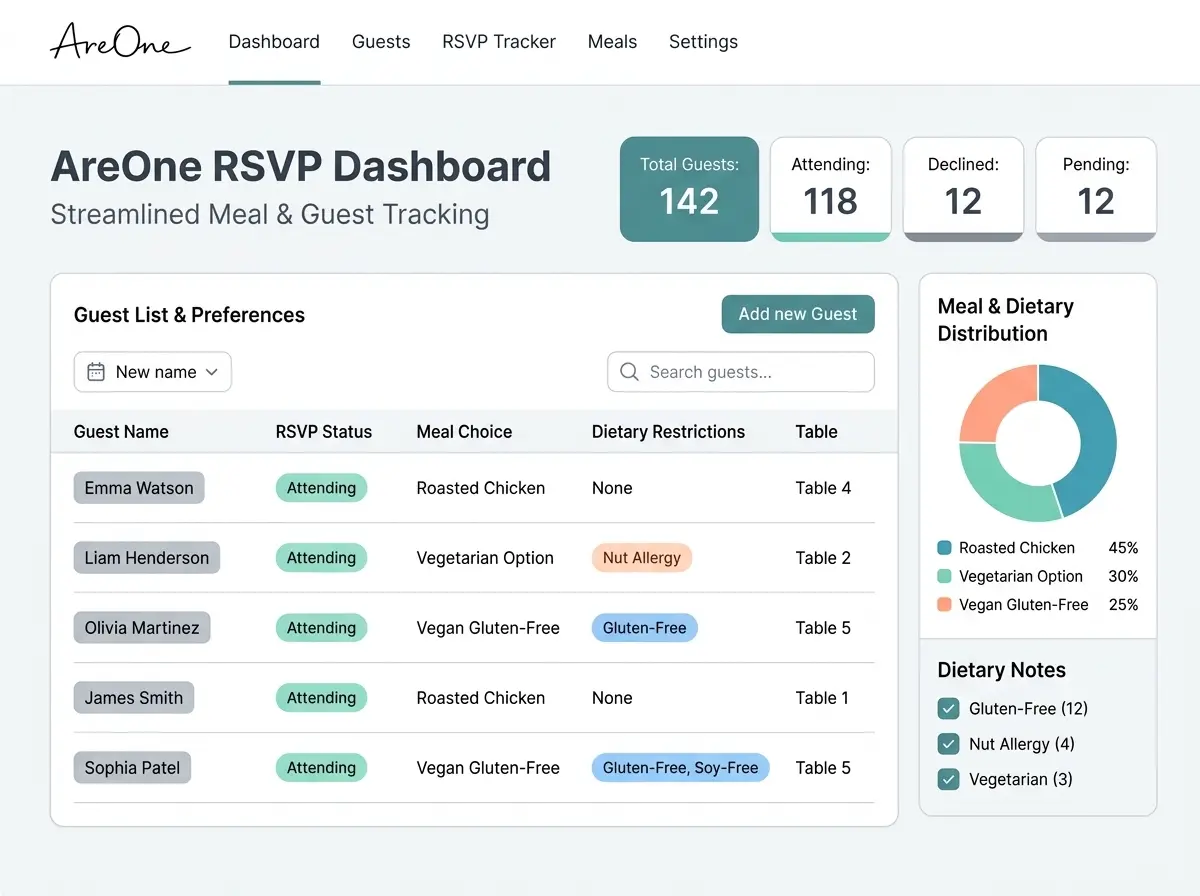The image size is (1200, 896).
Task: Open the Settings tab
Action: point(703,42)
